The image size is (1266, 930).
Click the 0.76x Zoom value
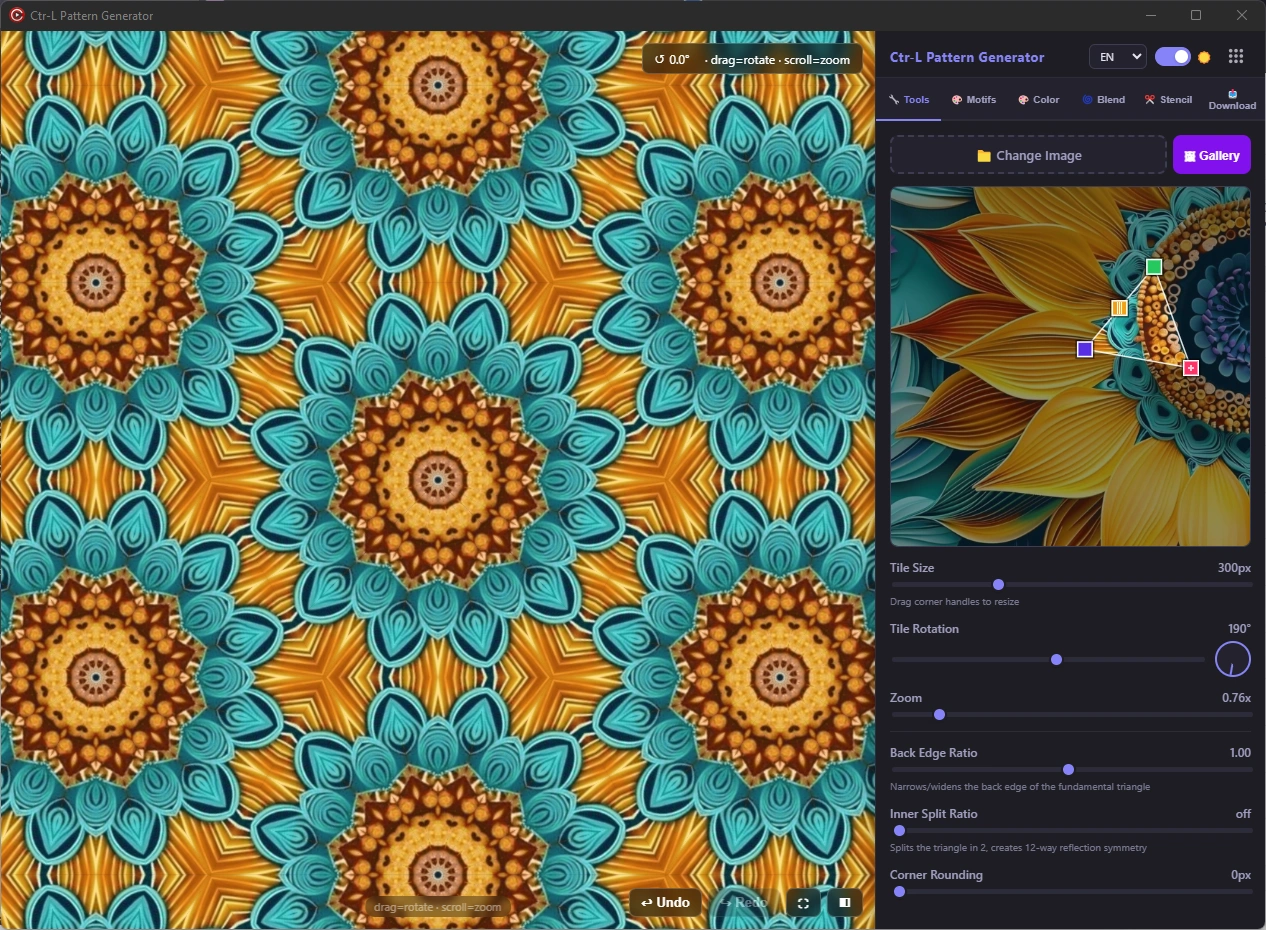coord(1236,698)
